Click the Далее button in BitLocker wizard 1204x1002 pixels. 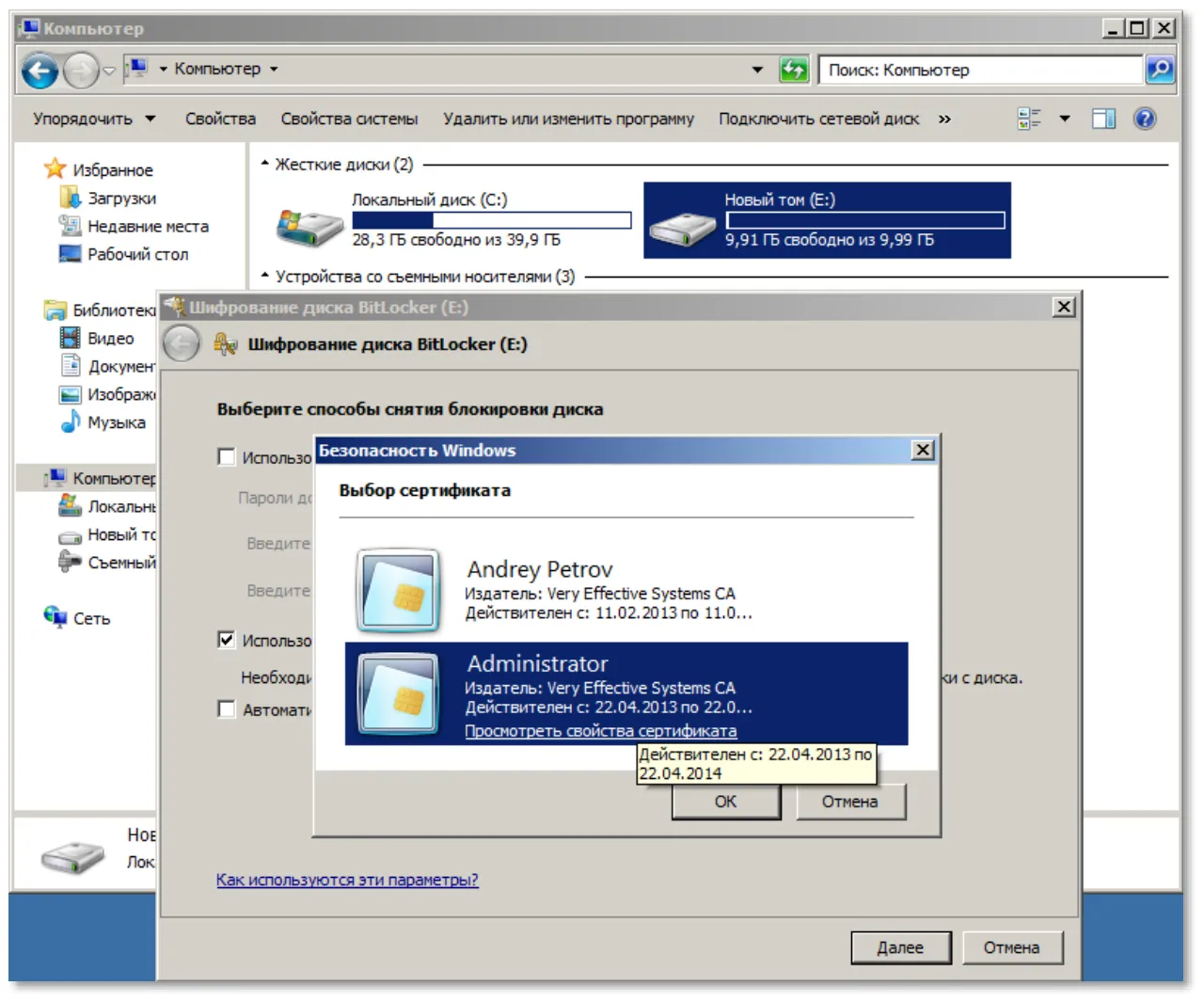900,947
